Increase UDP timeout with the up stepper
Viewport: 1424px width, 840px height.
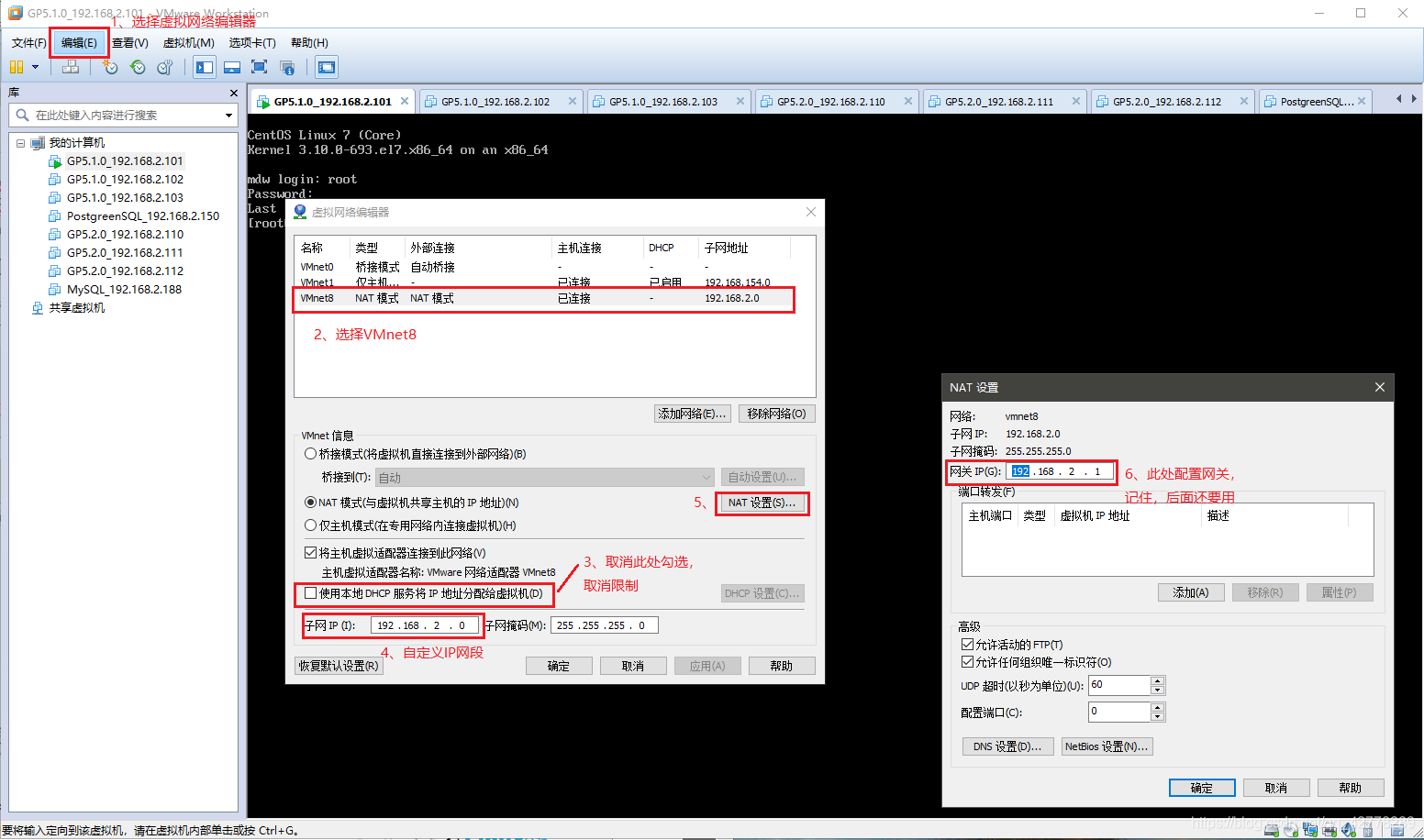point(1158,680)
